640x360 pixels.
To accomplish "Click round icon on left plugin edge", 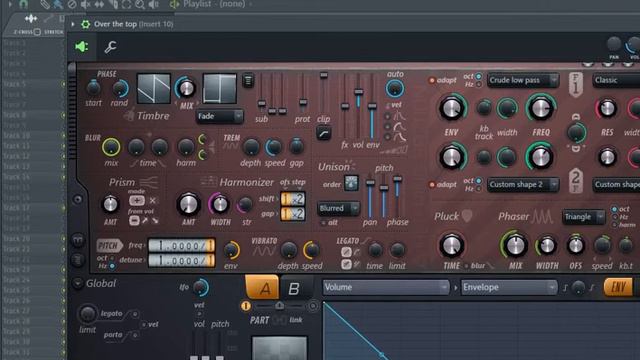I will (x=78, y=200).
